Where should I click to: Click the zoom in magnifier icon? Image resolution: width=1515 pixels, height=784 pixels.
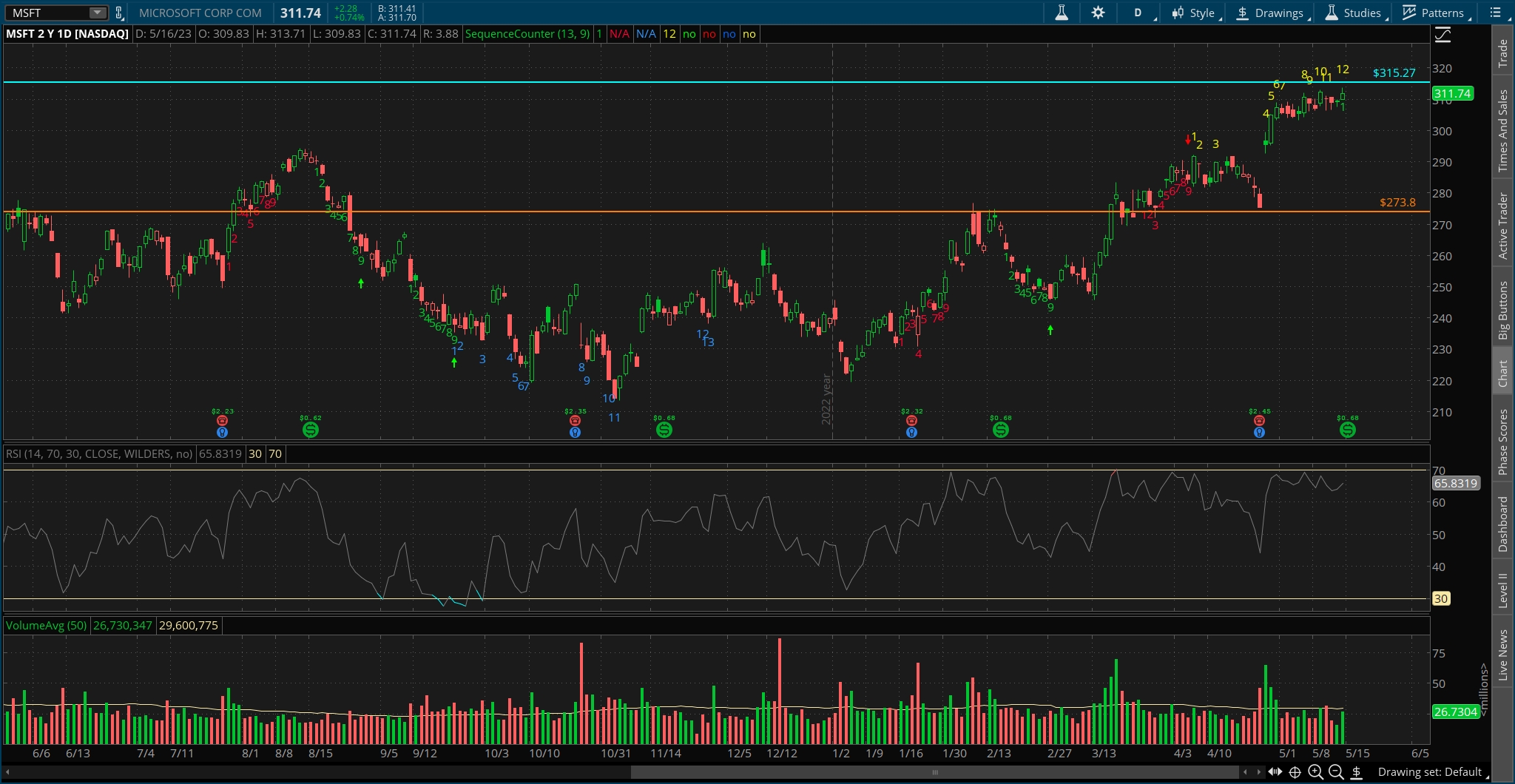point(1315,772)
